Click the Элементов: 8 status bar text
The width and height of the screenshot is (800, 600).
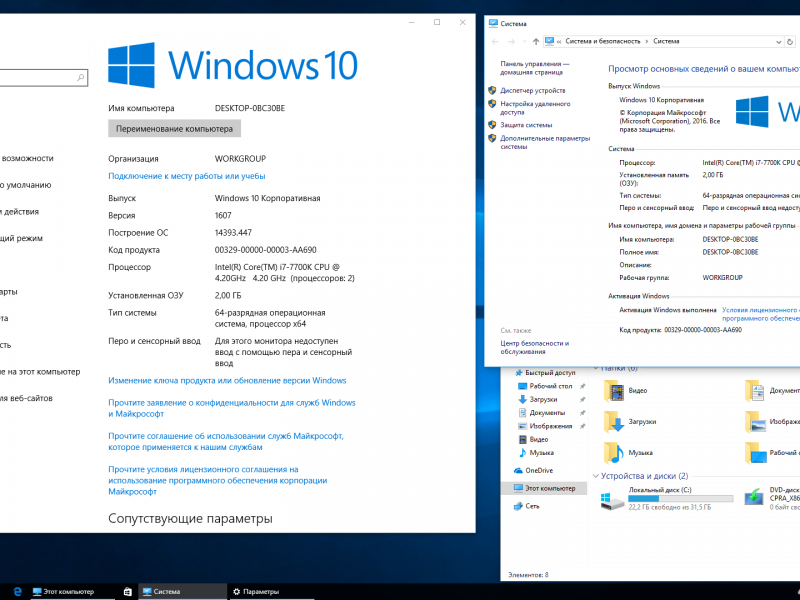pyautogui.click(x=528, y=574)
